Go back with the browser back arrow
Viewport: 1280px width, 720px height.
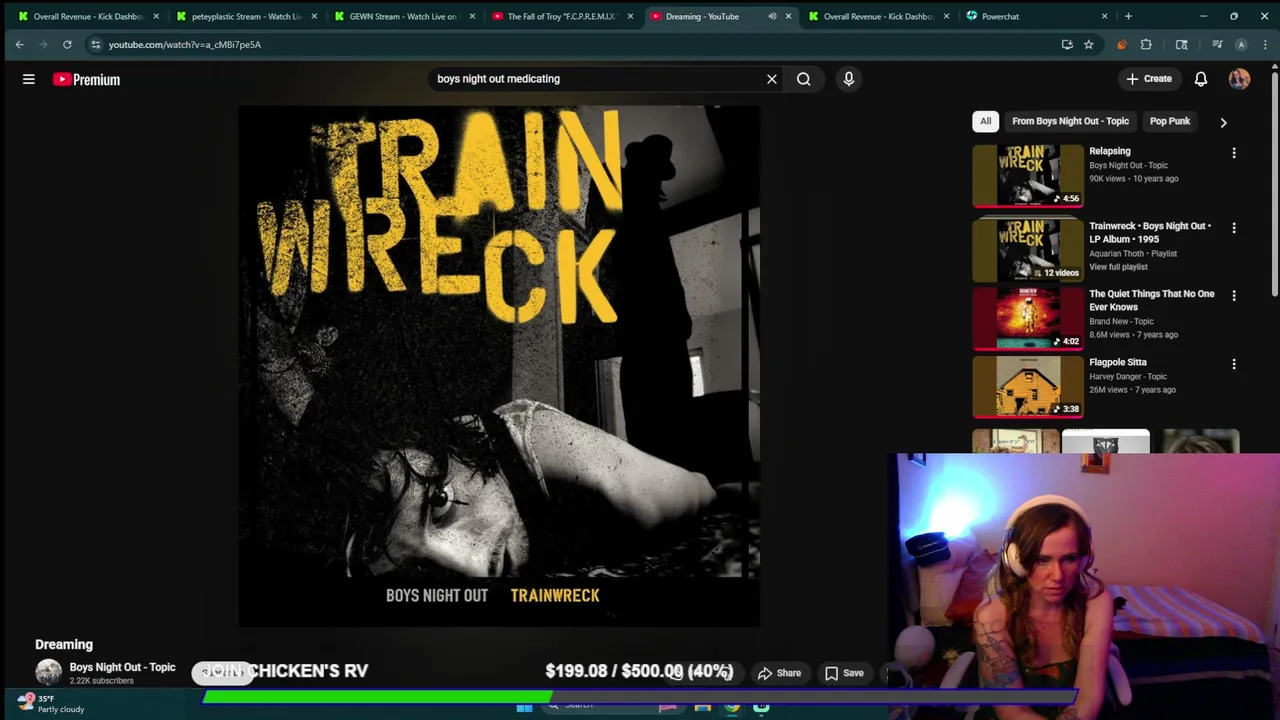click(x=19, y=44)
